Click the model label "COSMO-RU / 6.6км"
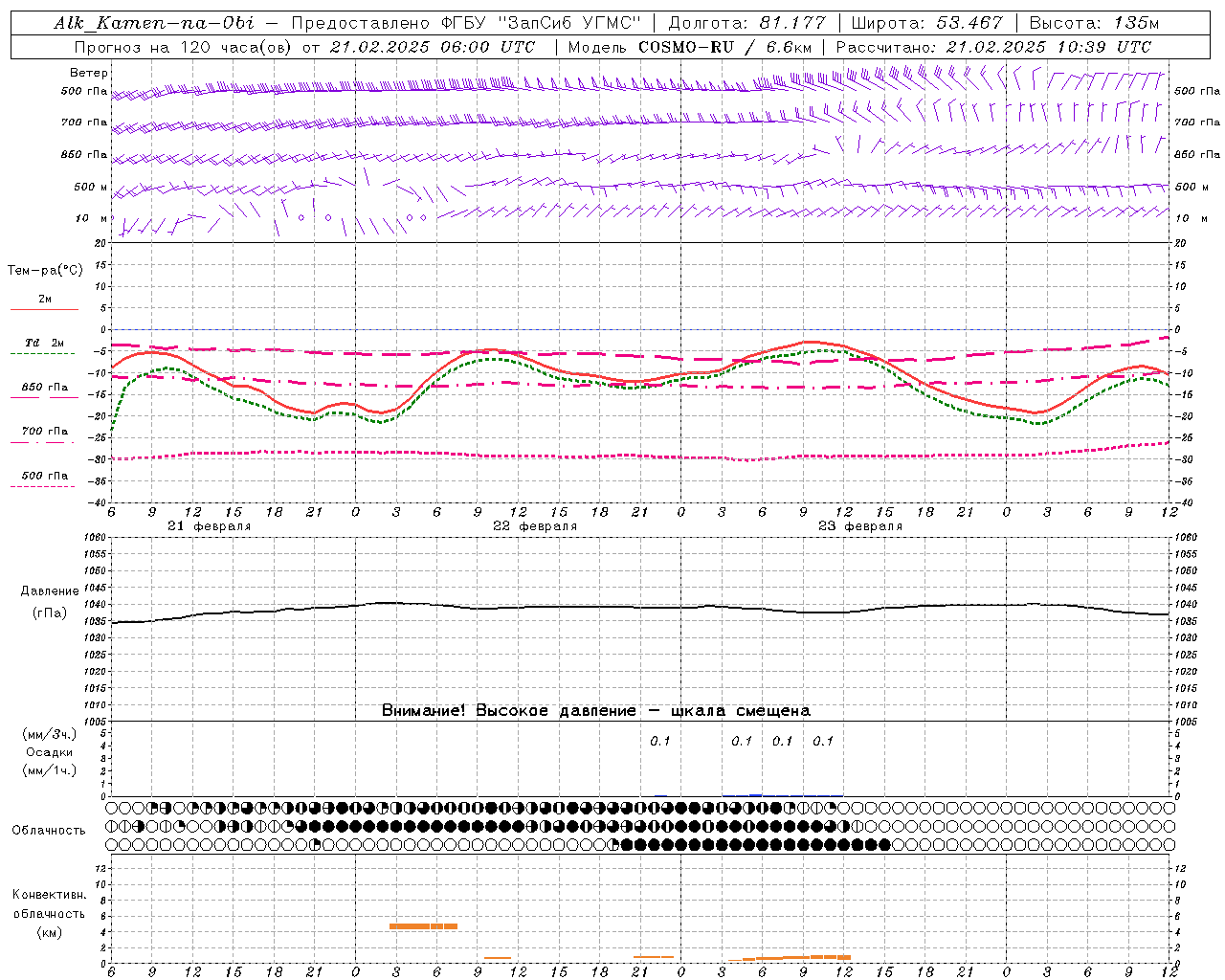 click(x=725, y=47)
